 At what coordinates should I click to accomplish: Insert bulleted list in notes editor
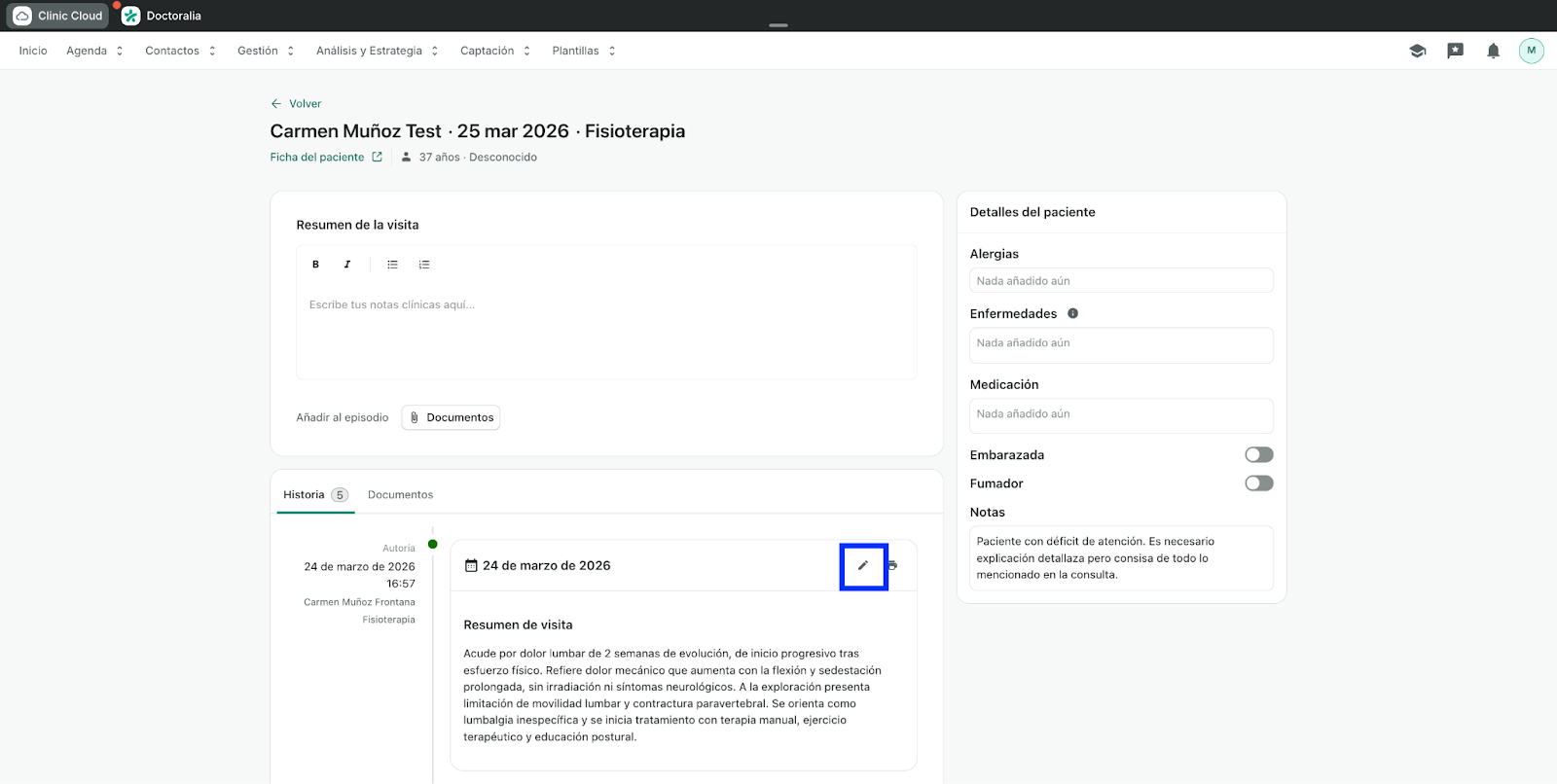tap(392, 265)
